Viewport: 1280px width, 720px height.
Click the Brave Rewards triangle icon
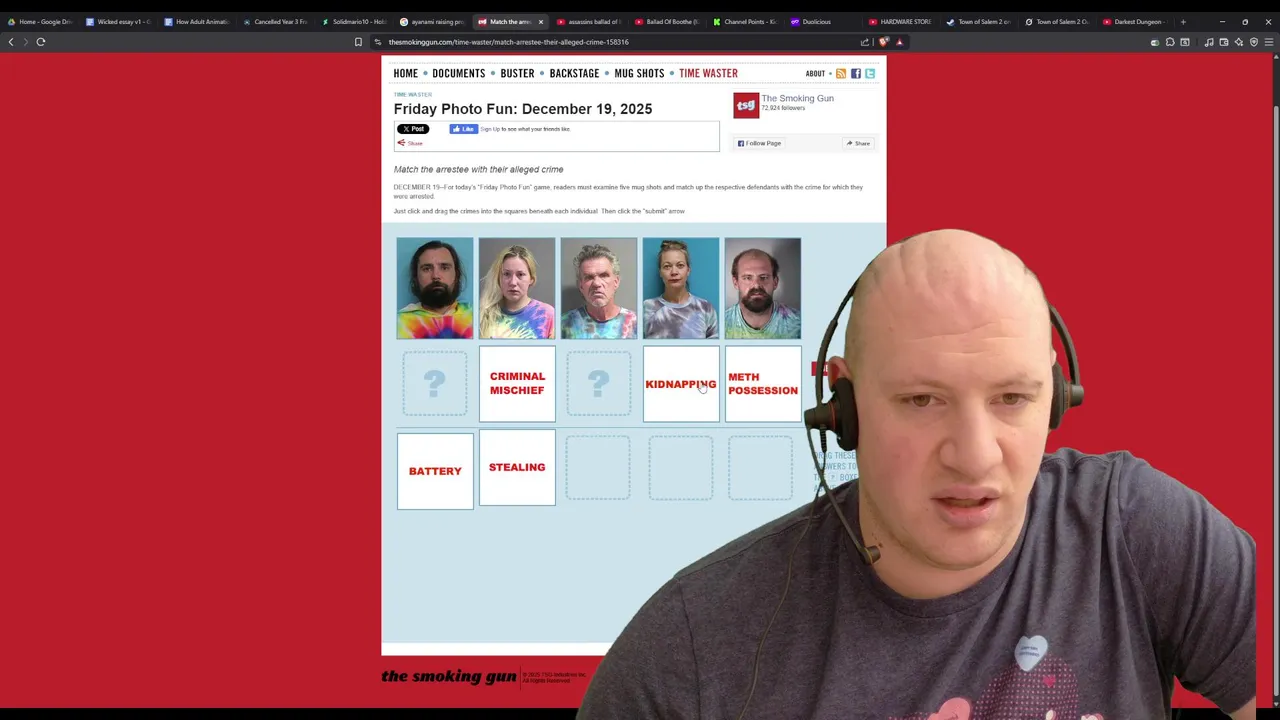[899, 42]
